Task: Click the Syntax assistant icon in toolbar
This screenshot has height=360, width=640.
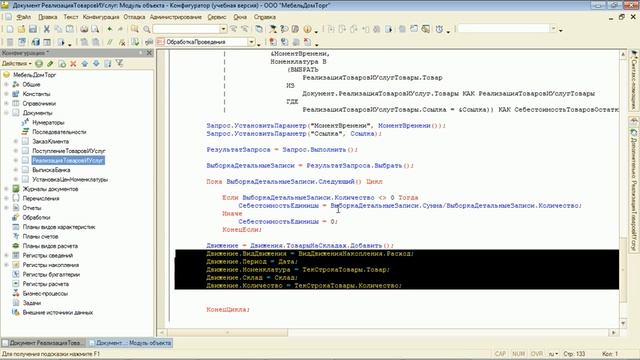Action: click(x=272, y=29)
